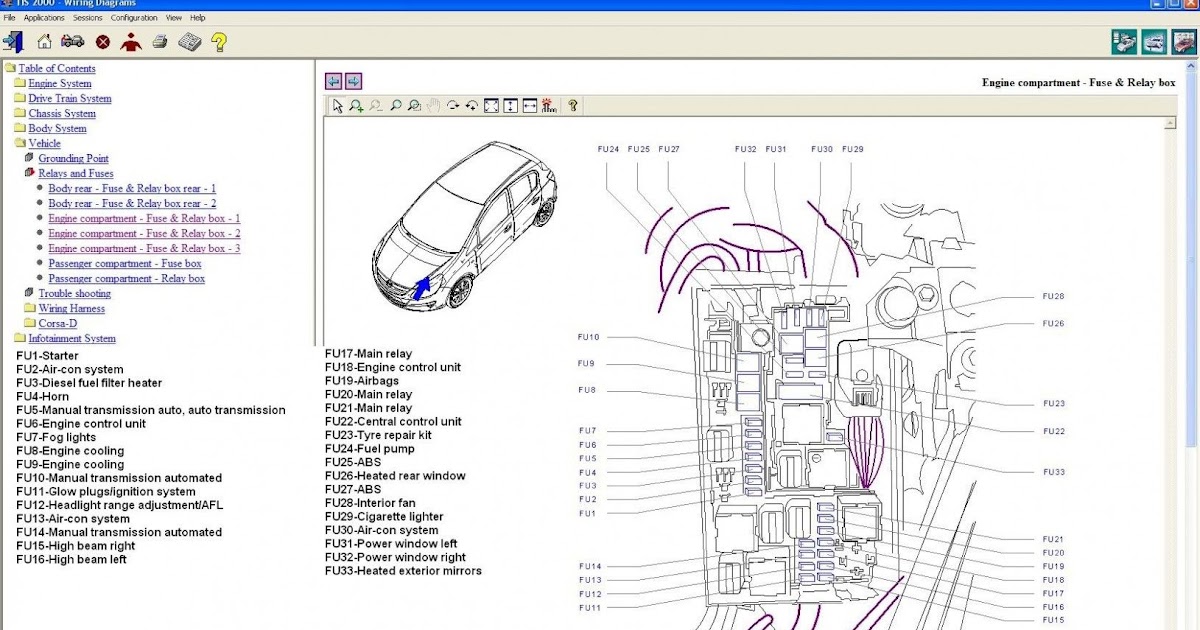The width and height of the screenshot is (1200, 630).
Task: Open the View menu
Action: tap(174, 18)
